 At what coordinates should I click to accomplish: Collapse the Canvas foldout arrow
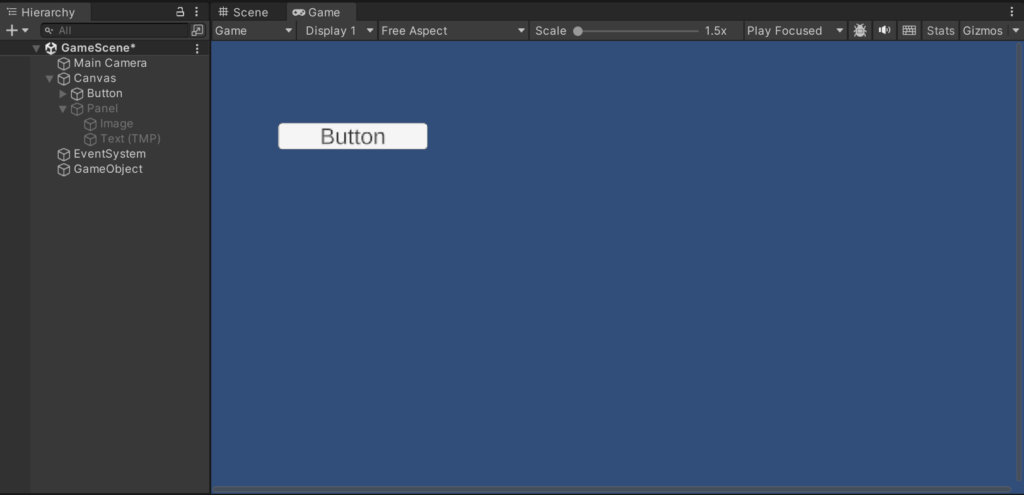50,79
